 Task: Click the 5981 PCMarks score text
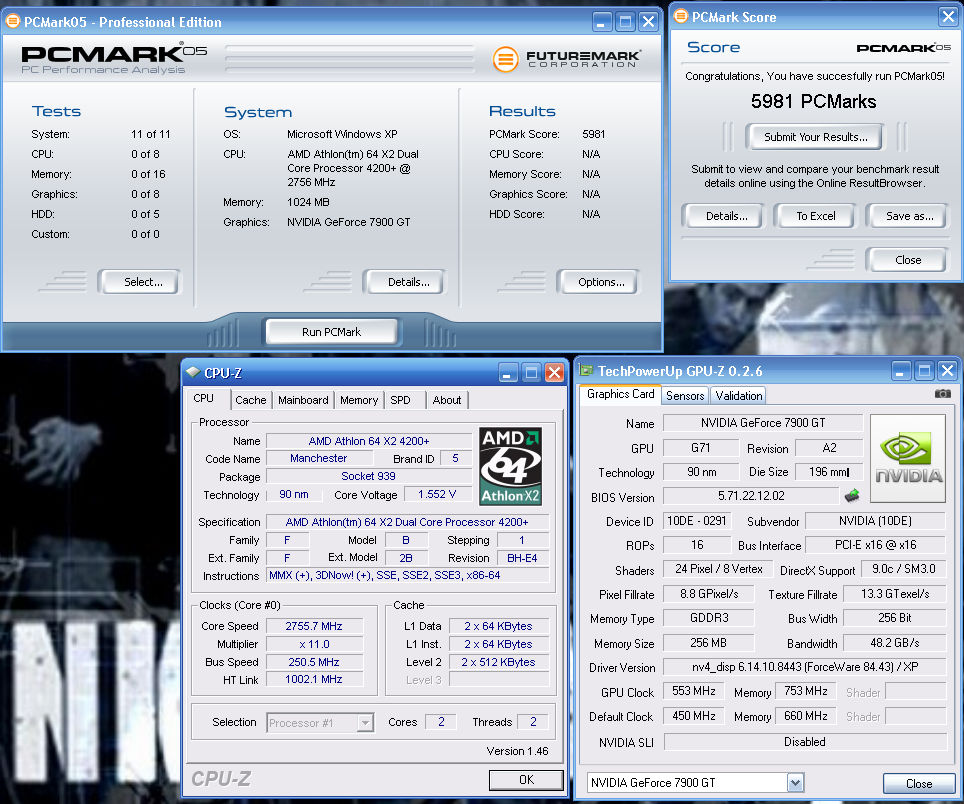coord(813,101)
